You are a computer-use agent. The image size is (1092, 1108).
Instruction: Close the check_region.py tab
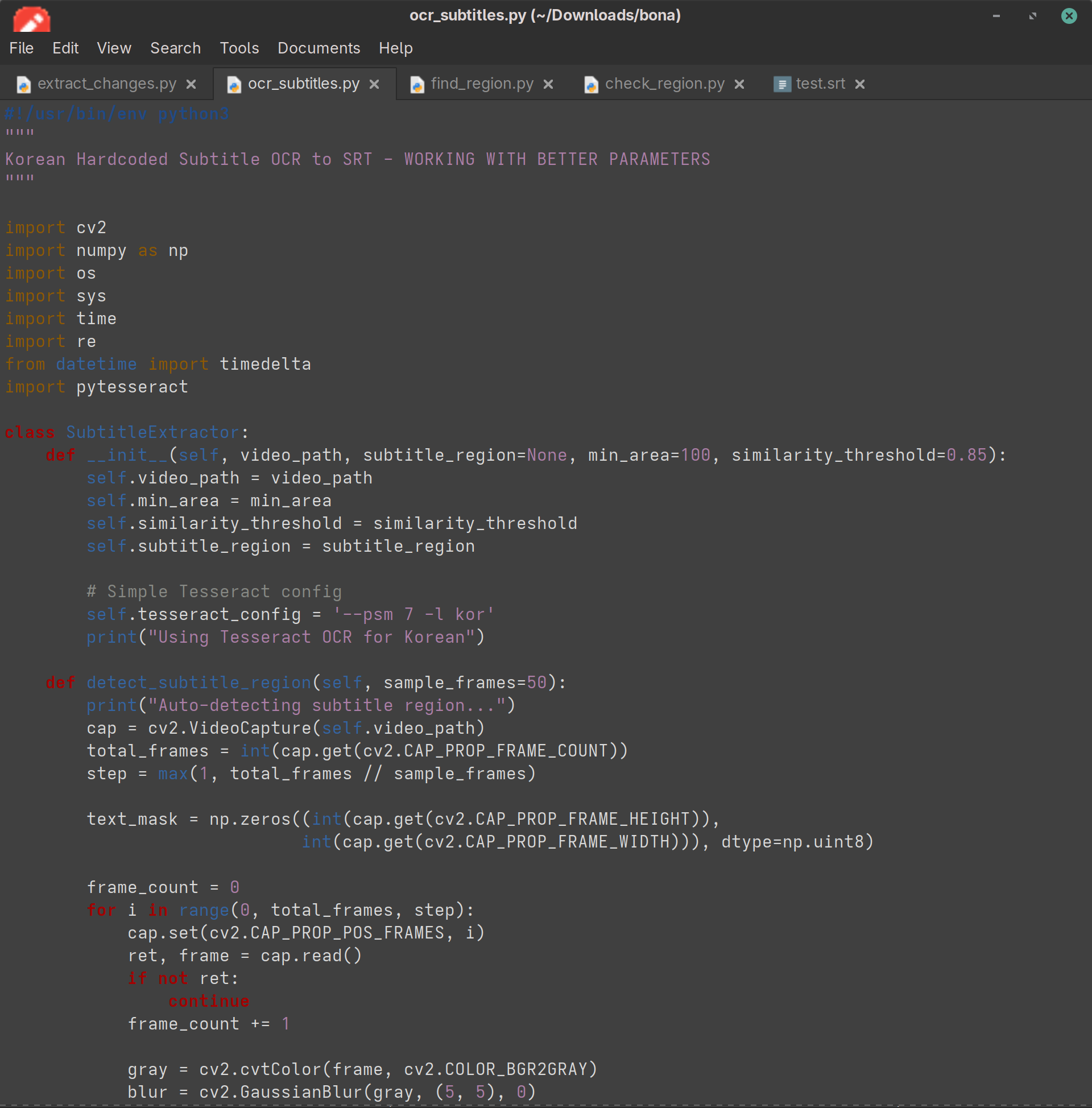[x=739, y=84]
